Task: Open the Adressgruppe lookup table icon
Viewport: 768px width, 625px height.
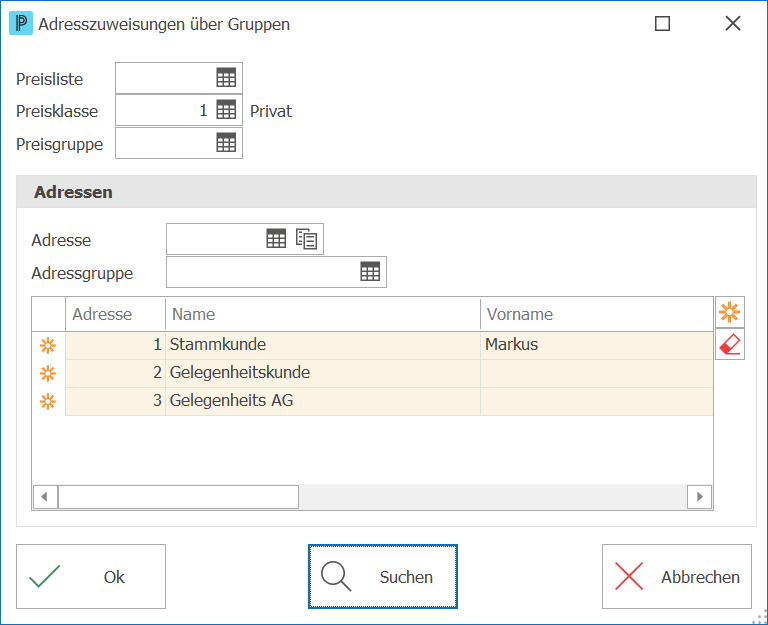Action: pyautogui.click(x=370, y=271)
